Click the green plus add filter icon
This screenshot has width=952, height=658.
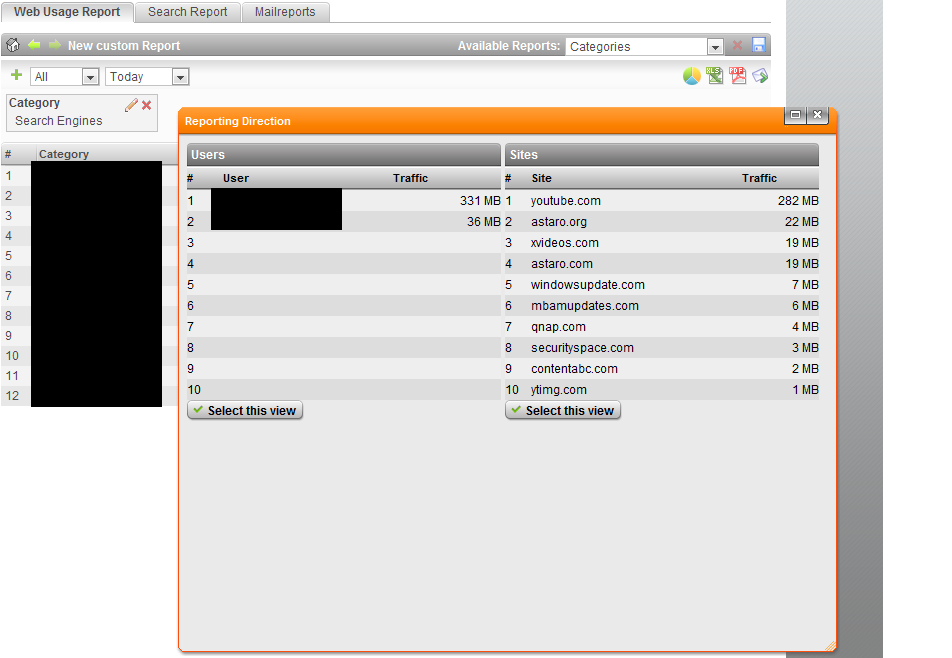click(x=16, y=76)
